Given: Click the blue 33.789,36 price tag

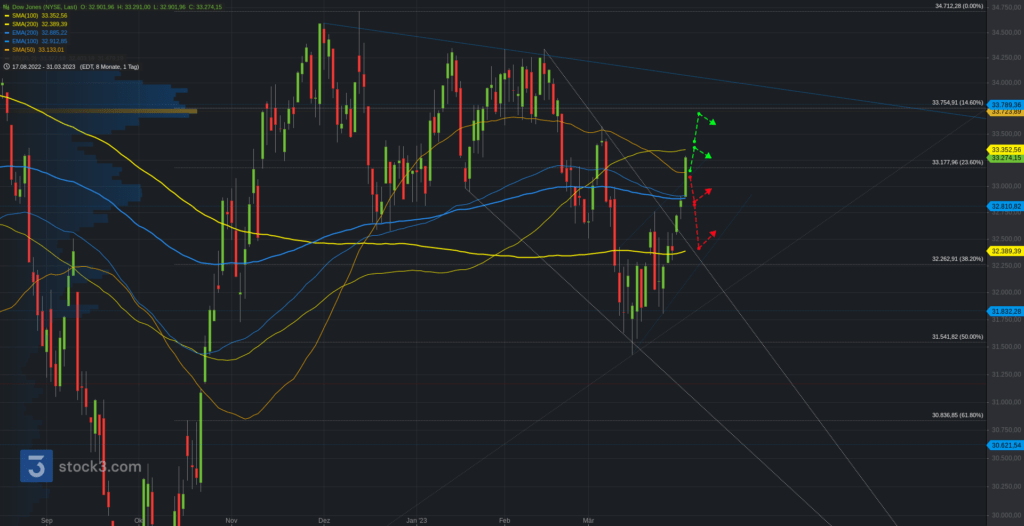Looking at the screenshot, I should 1006,105.
